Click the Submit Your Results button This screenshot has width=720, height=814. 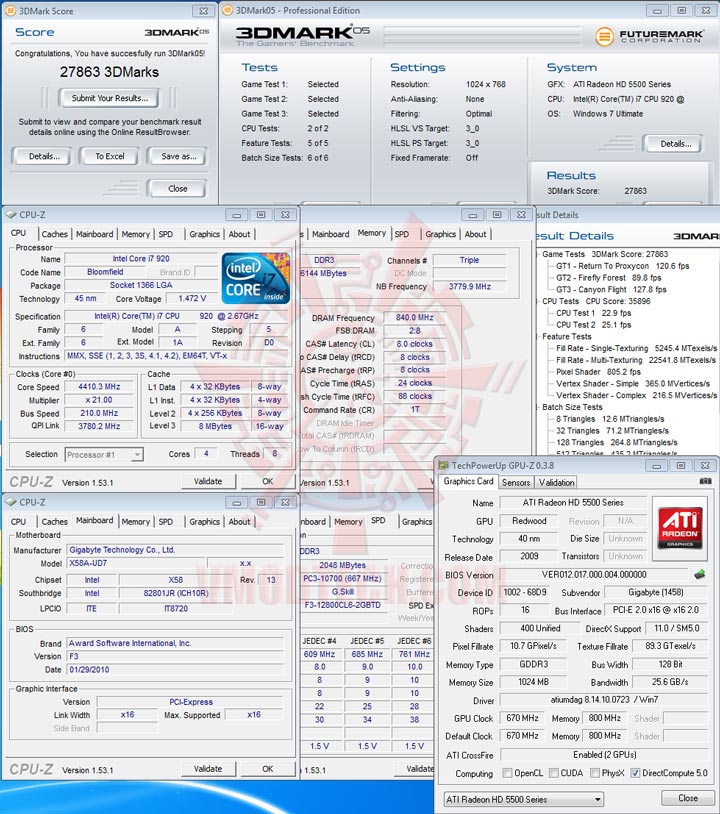pyautogui.click(x=109, y=98)
